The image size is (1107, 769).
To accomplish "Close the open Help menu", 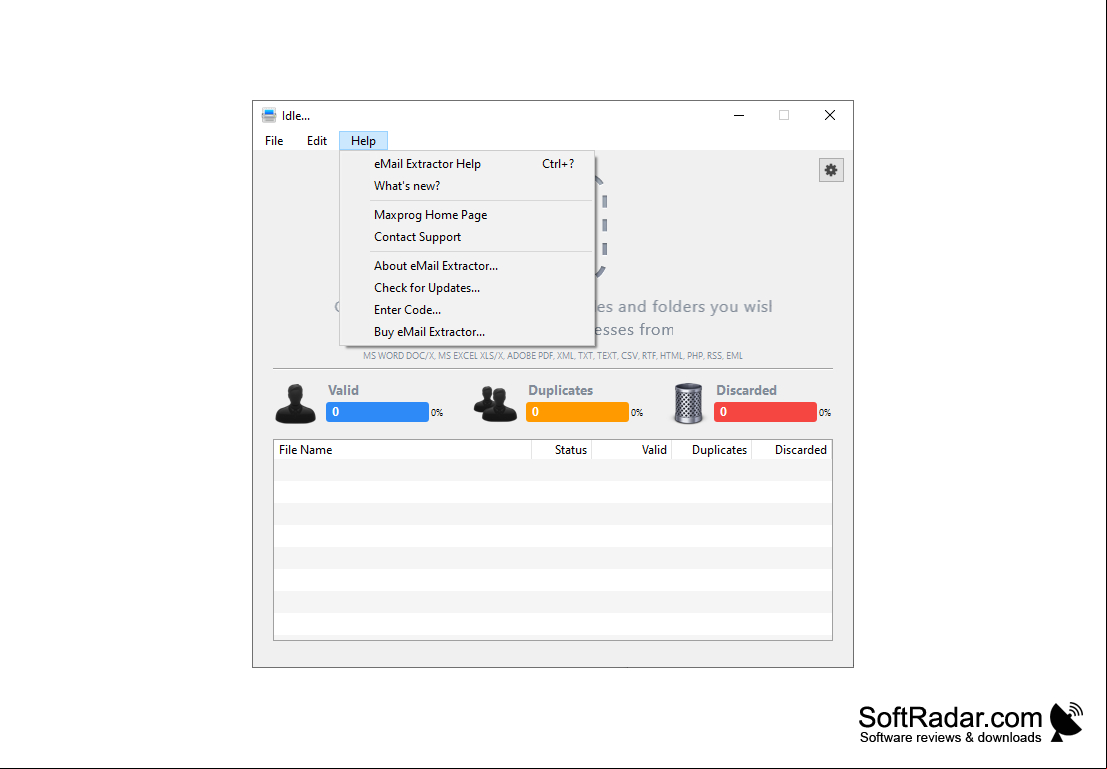I will tap(363, 141).
